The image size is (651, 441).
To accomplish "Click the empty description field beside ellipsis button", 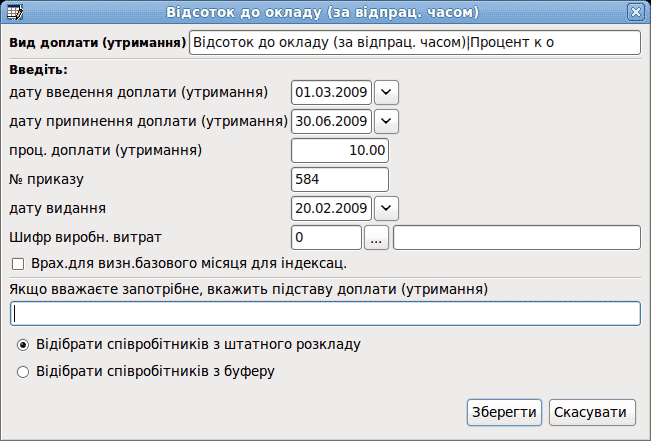I will pyautogui.click(x=517, y=238).
